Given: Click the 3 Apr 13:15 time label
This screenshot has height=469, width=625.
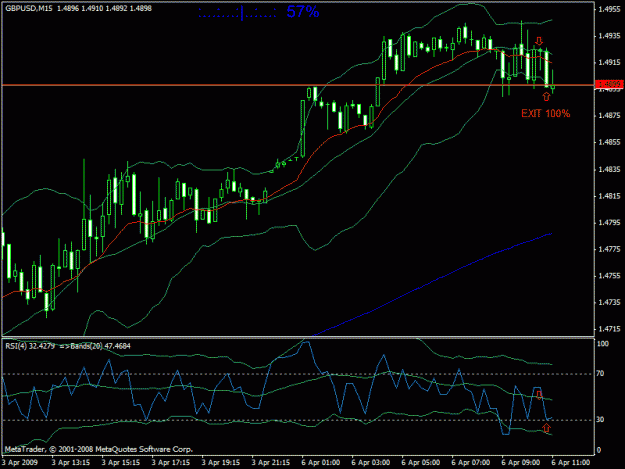Looking at the screenshot, I should pos(71,463).
